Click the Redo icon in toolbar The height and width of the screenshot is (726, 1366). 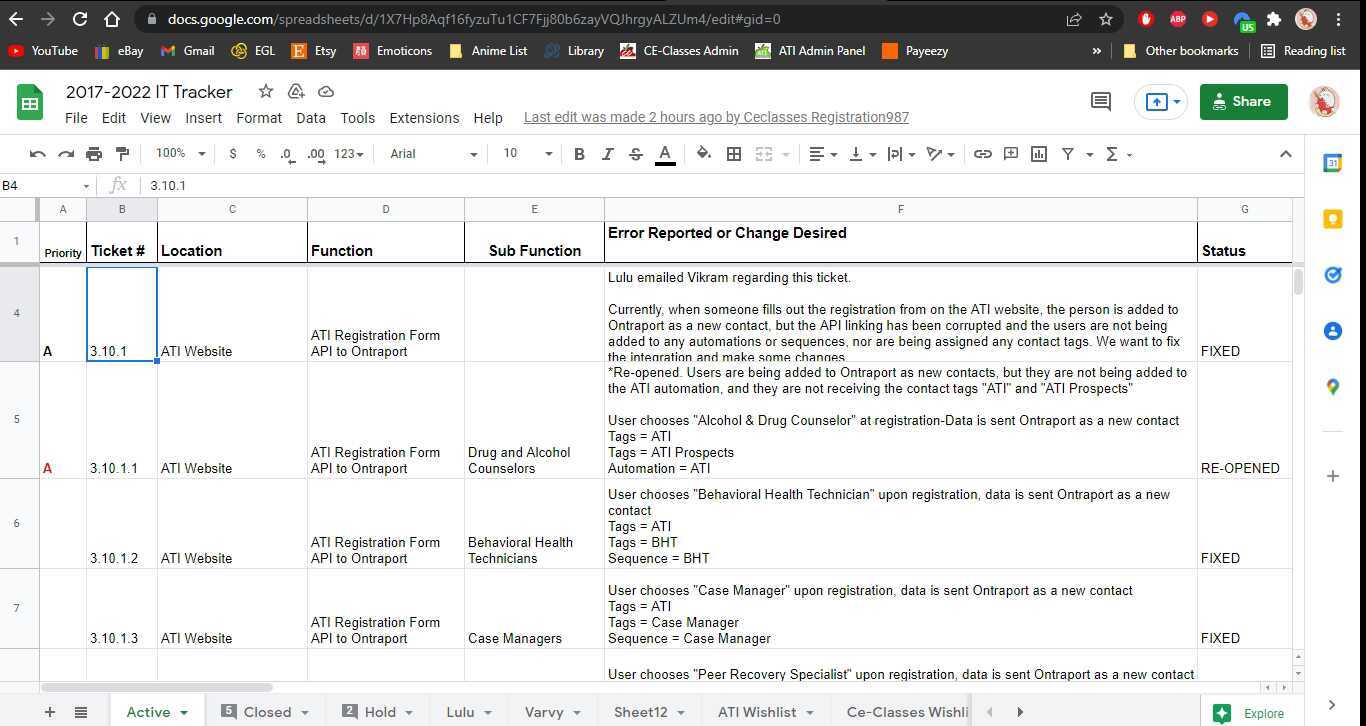click(66, 154)
